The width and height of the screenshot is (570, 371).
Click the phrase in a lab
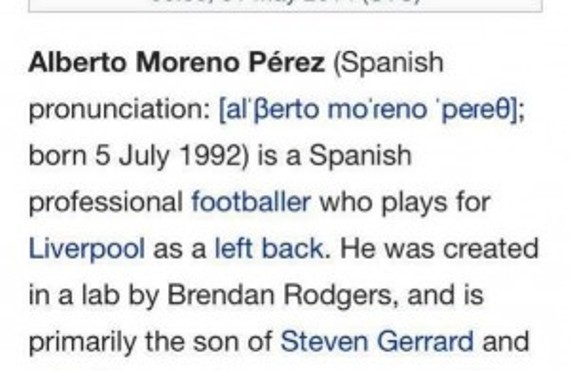coord(74,295)
